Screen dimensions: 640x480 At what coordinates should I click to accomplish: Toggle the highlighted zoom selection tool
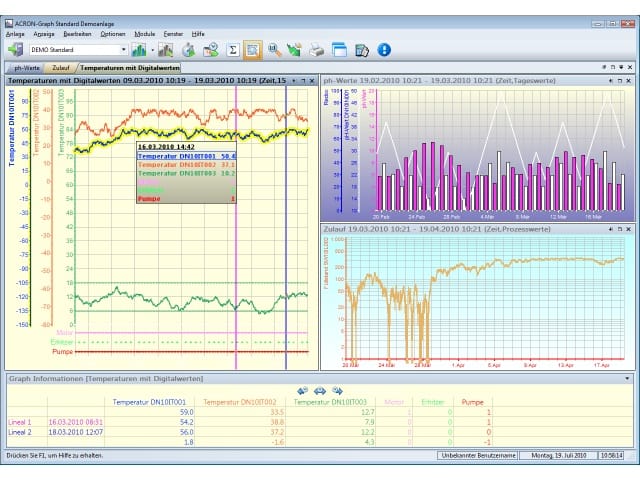[253, 50]
